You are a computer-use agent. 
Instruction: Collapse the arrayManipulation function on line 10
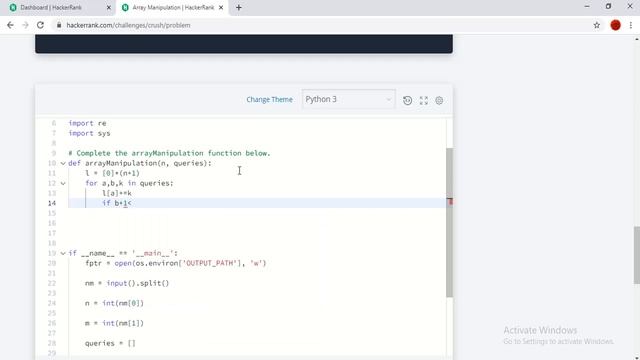[63, 163]
